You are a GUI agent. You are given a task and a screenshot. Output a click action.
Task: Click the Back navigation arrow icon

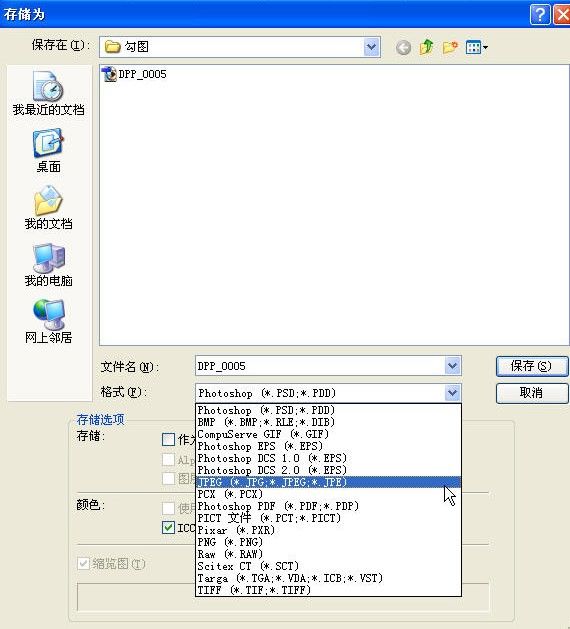coord(403,48)
